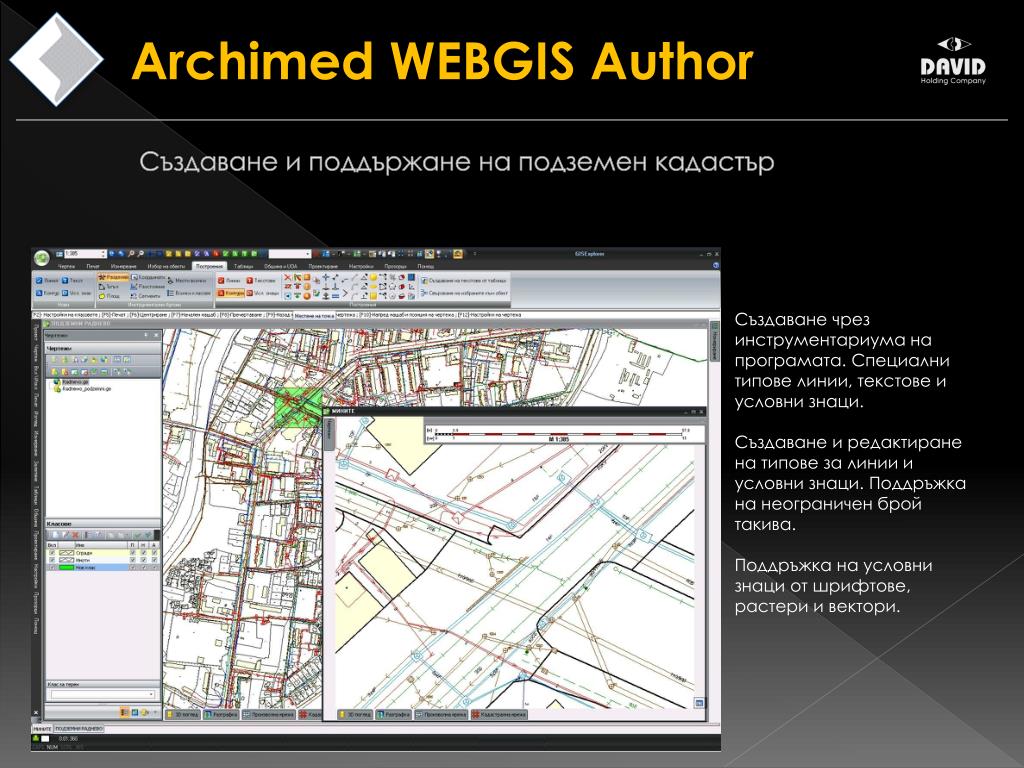Click the yellow circle shape icon in ribbon

tap(373, 277)
